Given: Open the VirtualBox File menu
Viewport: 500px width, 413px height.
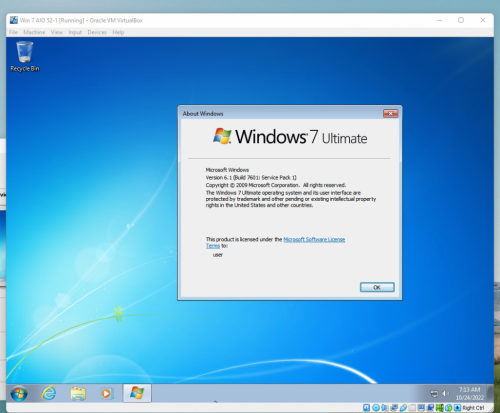Looking at the screenshot, I should (13, 32).
